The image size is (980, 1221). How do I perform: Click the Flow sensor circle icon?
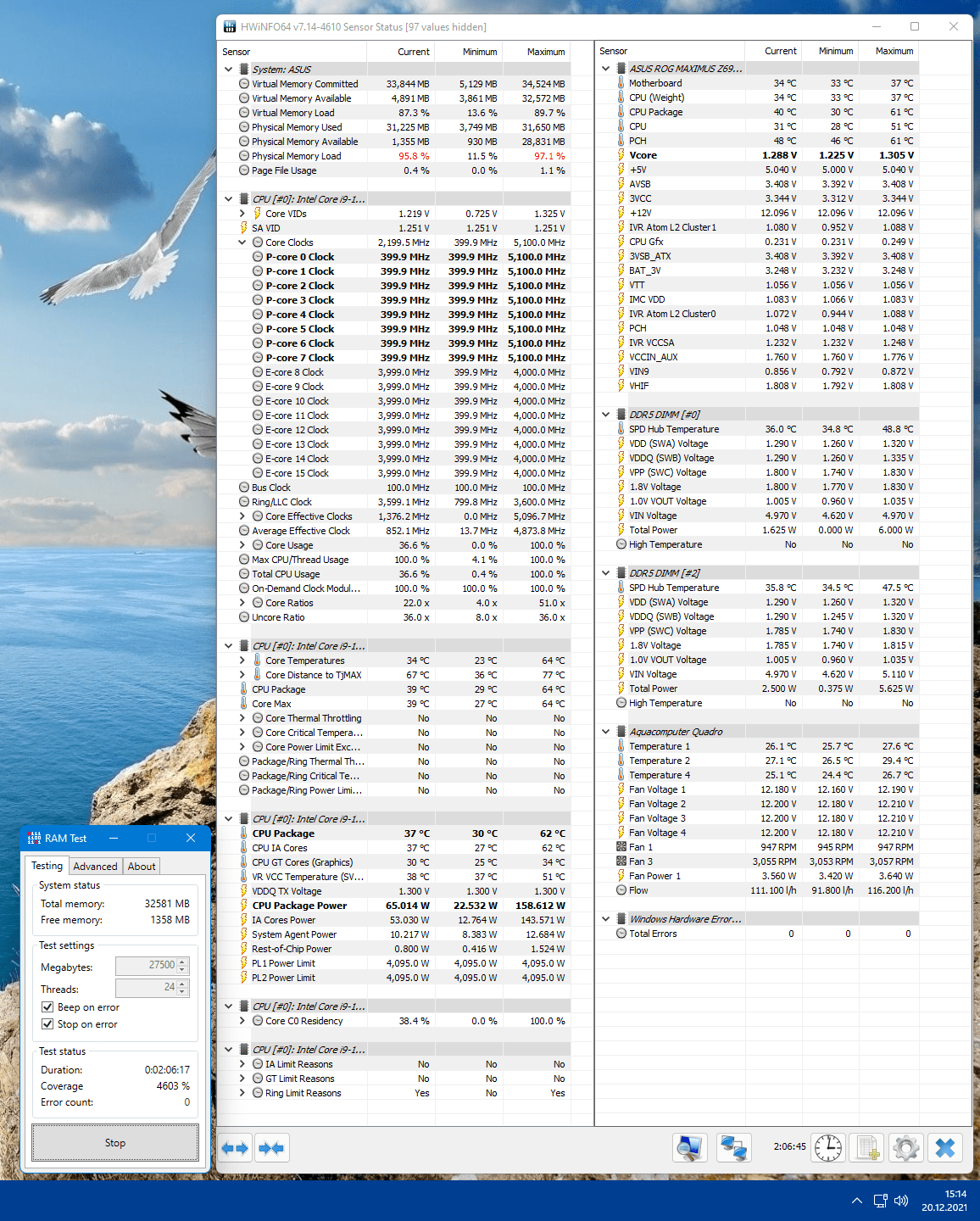[x=621, y=890]
